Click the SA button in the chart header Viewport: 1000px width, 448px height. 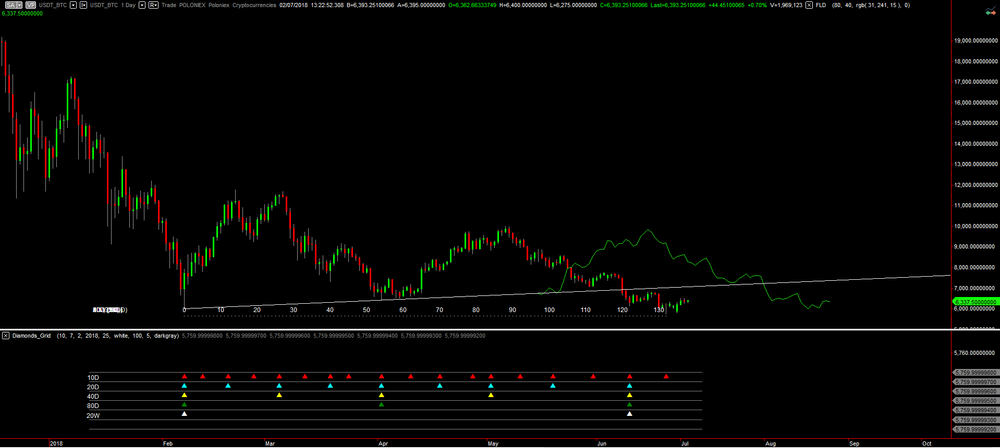point(13,4)
